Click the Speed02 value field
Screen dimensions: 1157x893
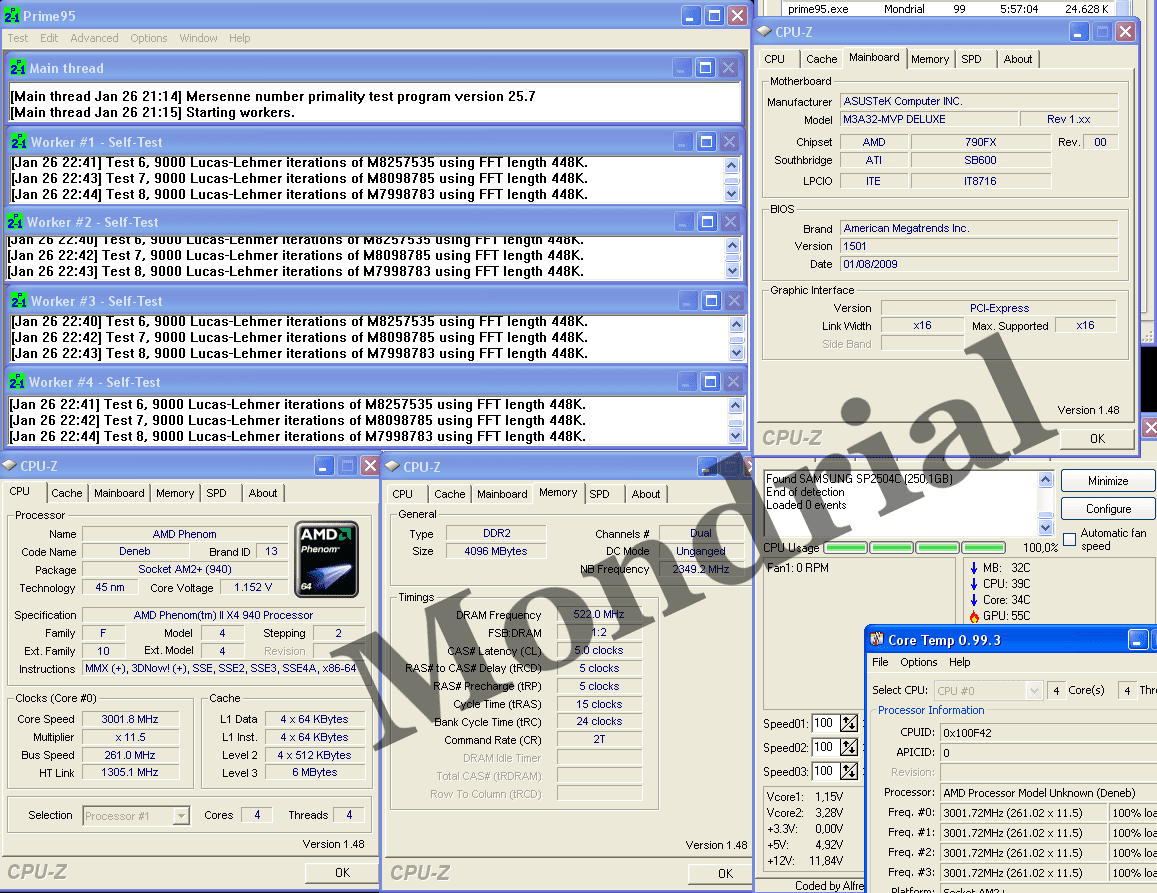(x=824, y=747)
